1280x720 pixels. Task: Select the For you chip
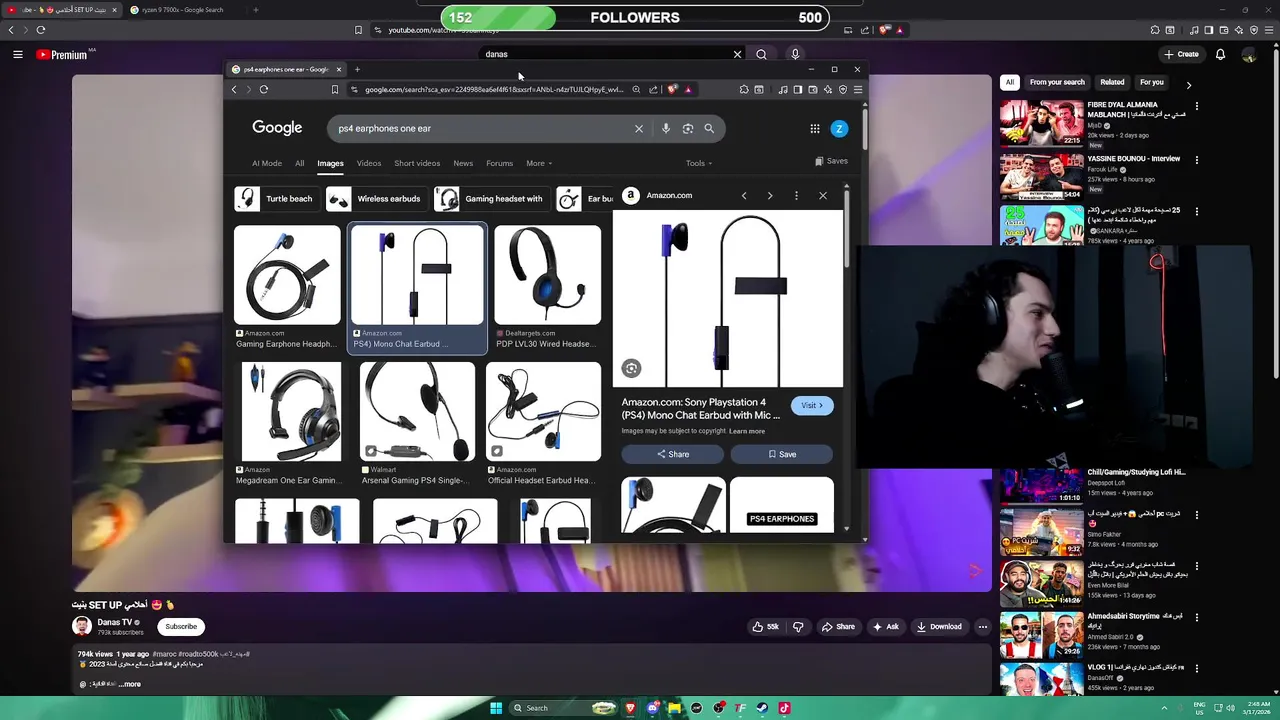coord(1152,83)
